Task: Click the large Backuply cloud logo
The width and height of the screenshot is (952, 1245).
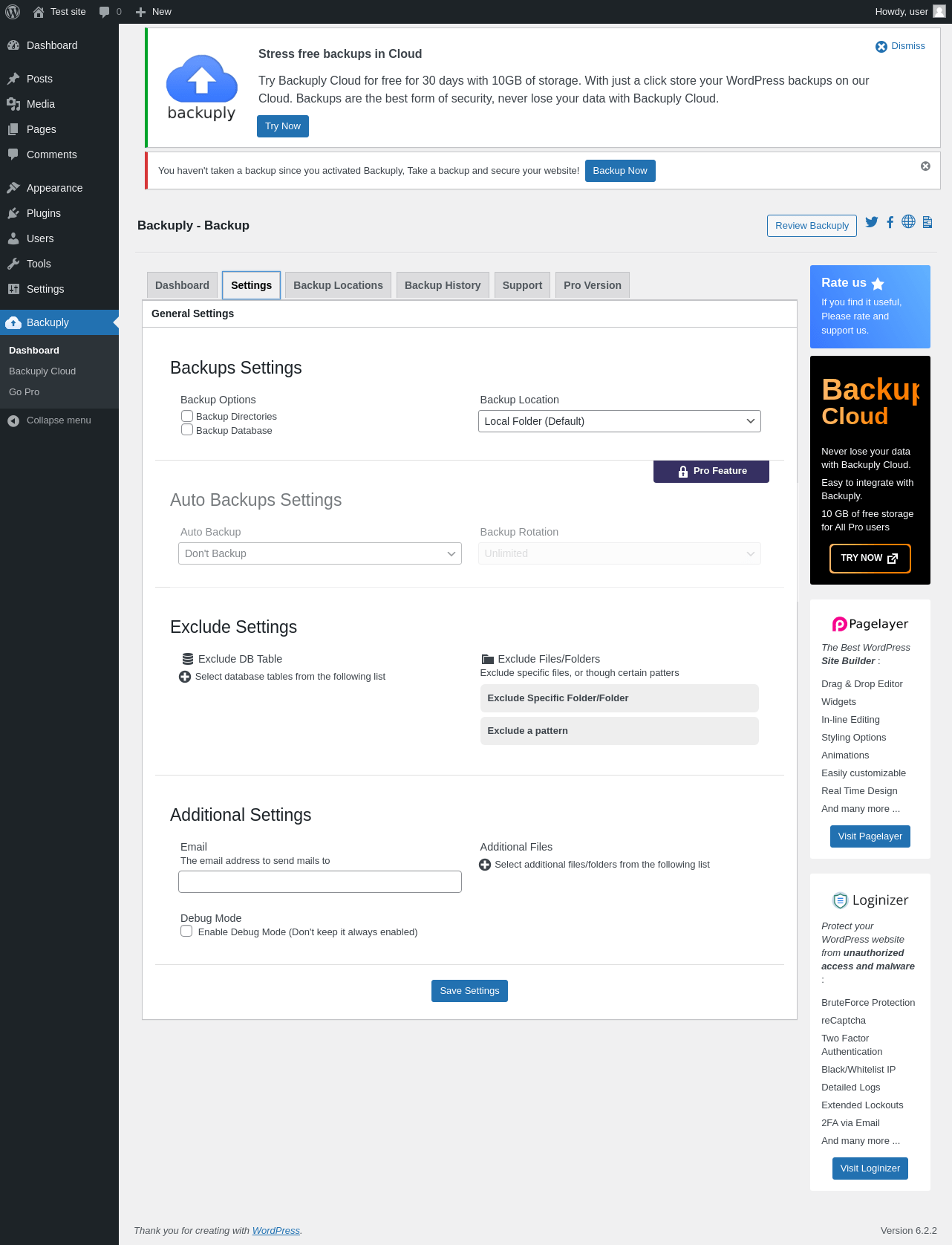Action: point(202,88)
